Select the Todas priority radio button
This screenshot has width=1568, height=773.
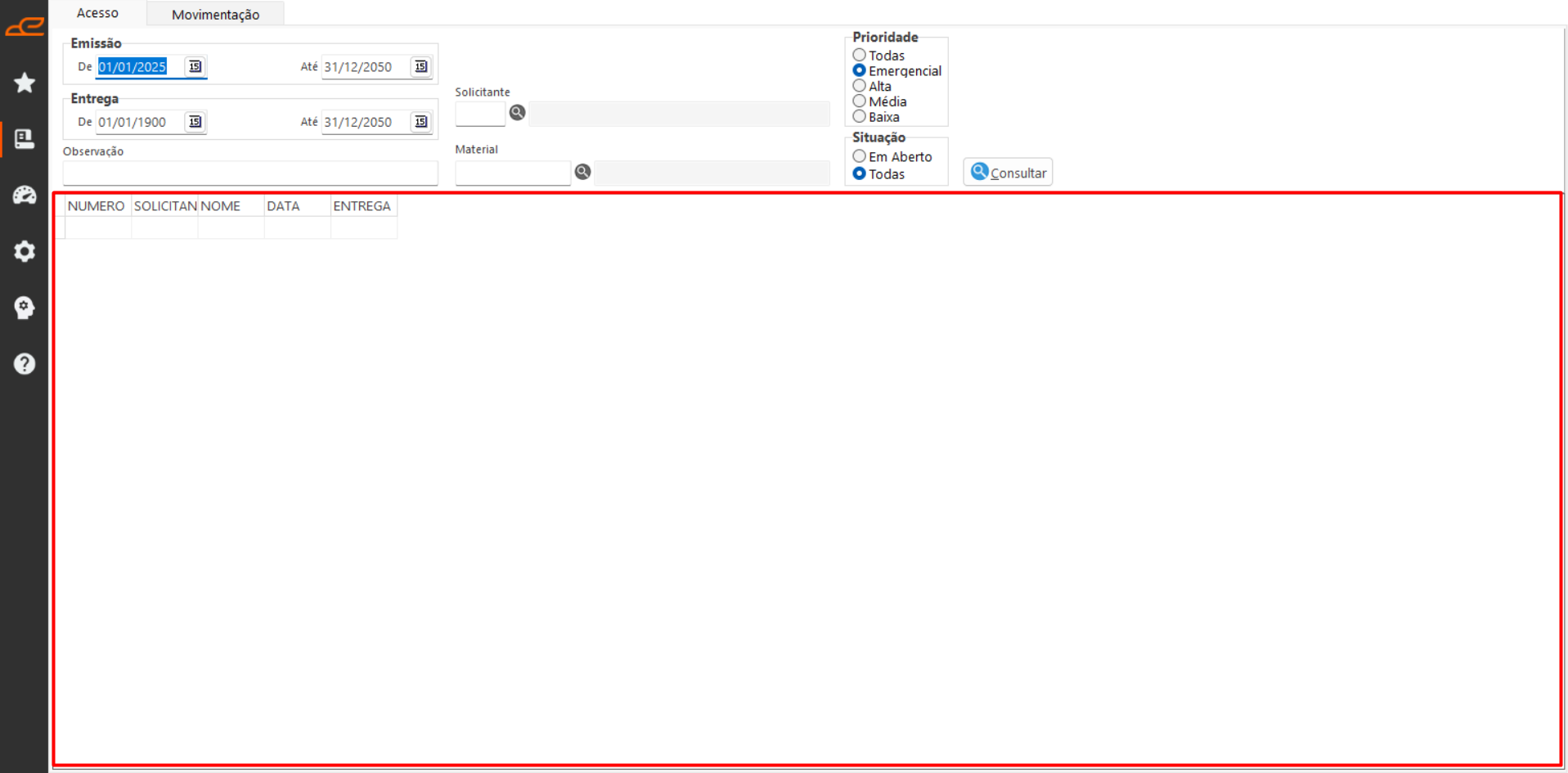pyautogui.click(x=859, y=56)
